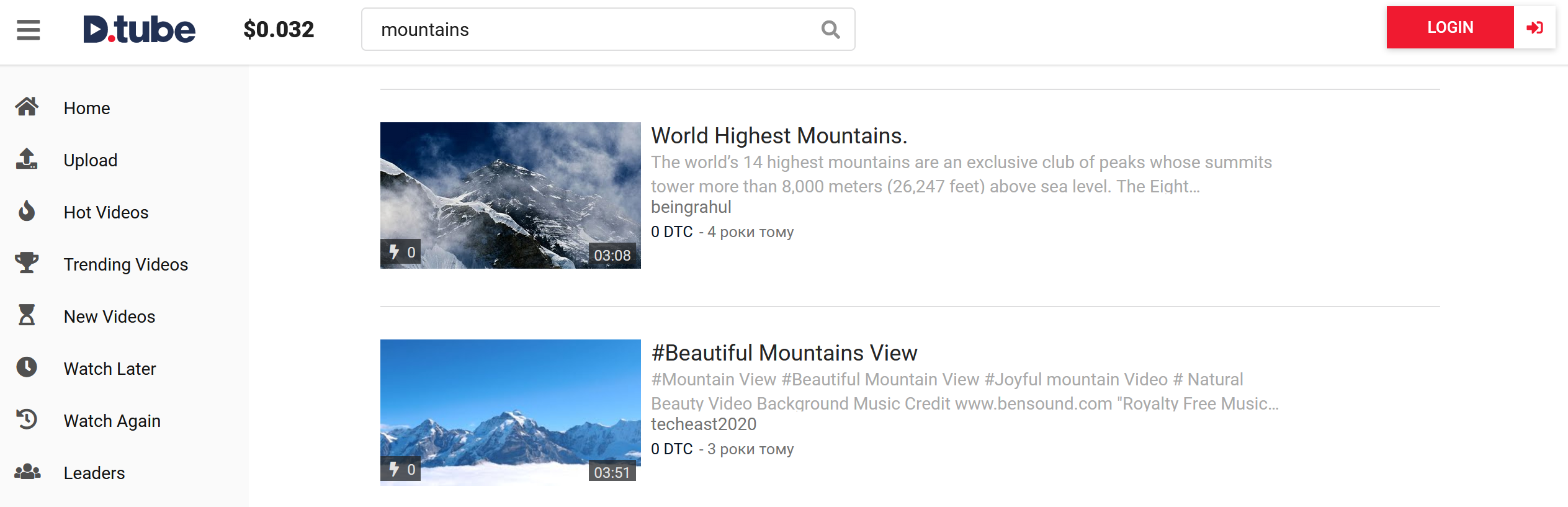Click the Upload tray icon
Viewport: 1568px width, 507px height.
coord(27,159)
